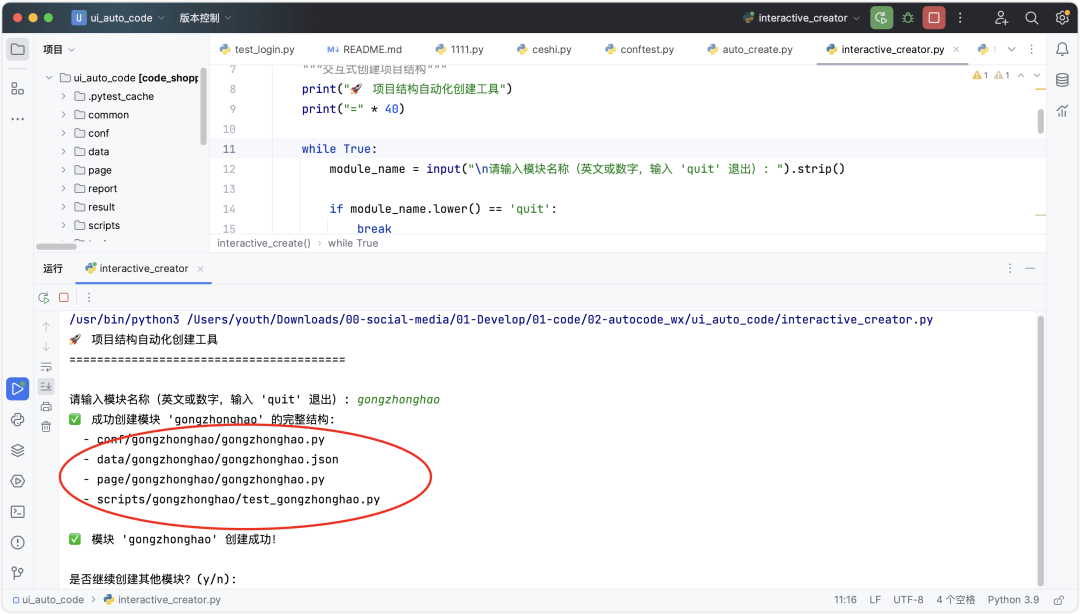Toggle read-only lock icon in status bar
Viewport: 1080px width, 614px height.
pyautogui.click(x=1059, y=600)
